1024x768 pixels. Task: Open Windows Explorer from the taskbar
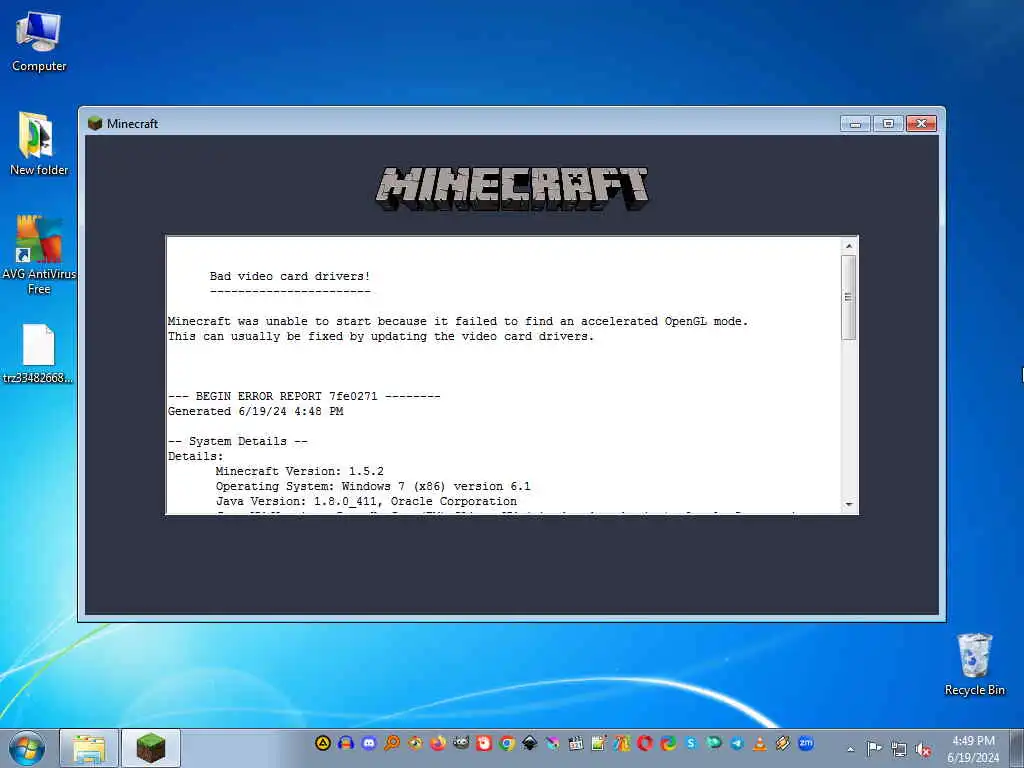(89, 748)
